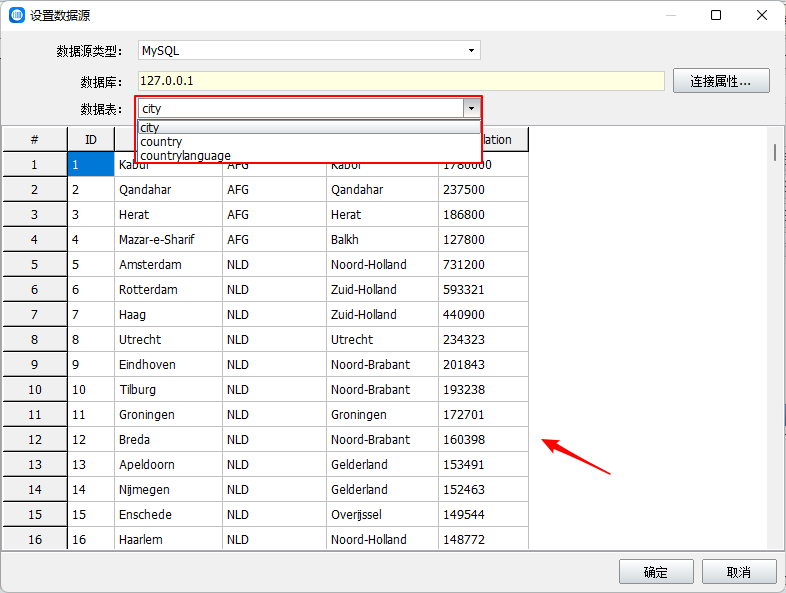786x593 pixels.
Task: Click the cell 'Rotterdam'
Action: tap(168, 290)
